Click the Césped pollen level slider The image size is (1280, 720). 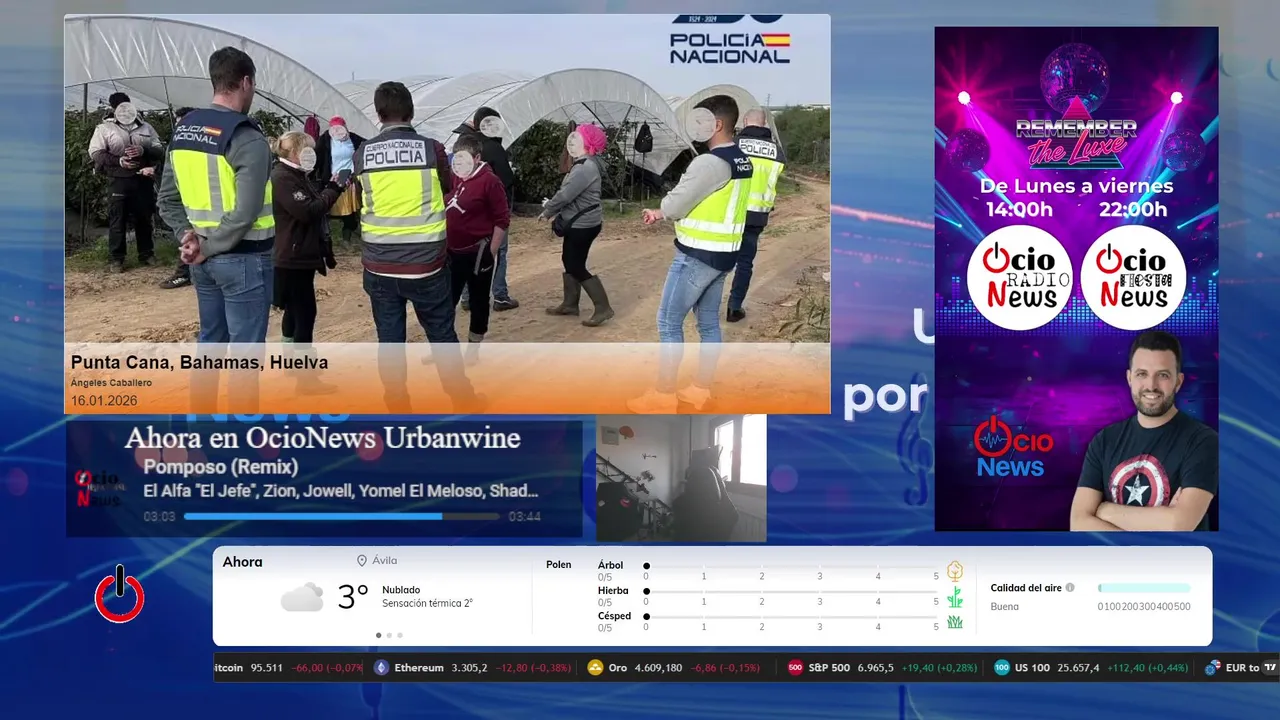(791, 617)
